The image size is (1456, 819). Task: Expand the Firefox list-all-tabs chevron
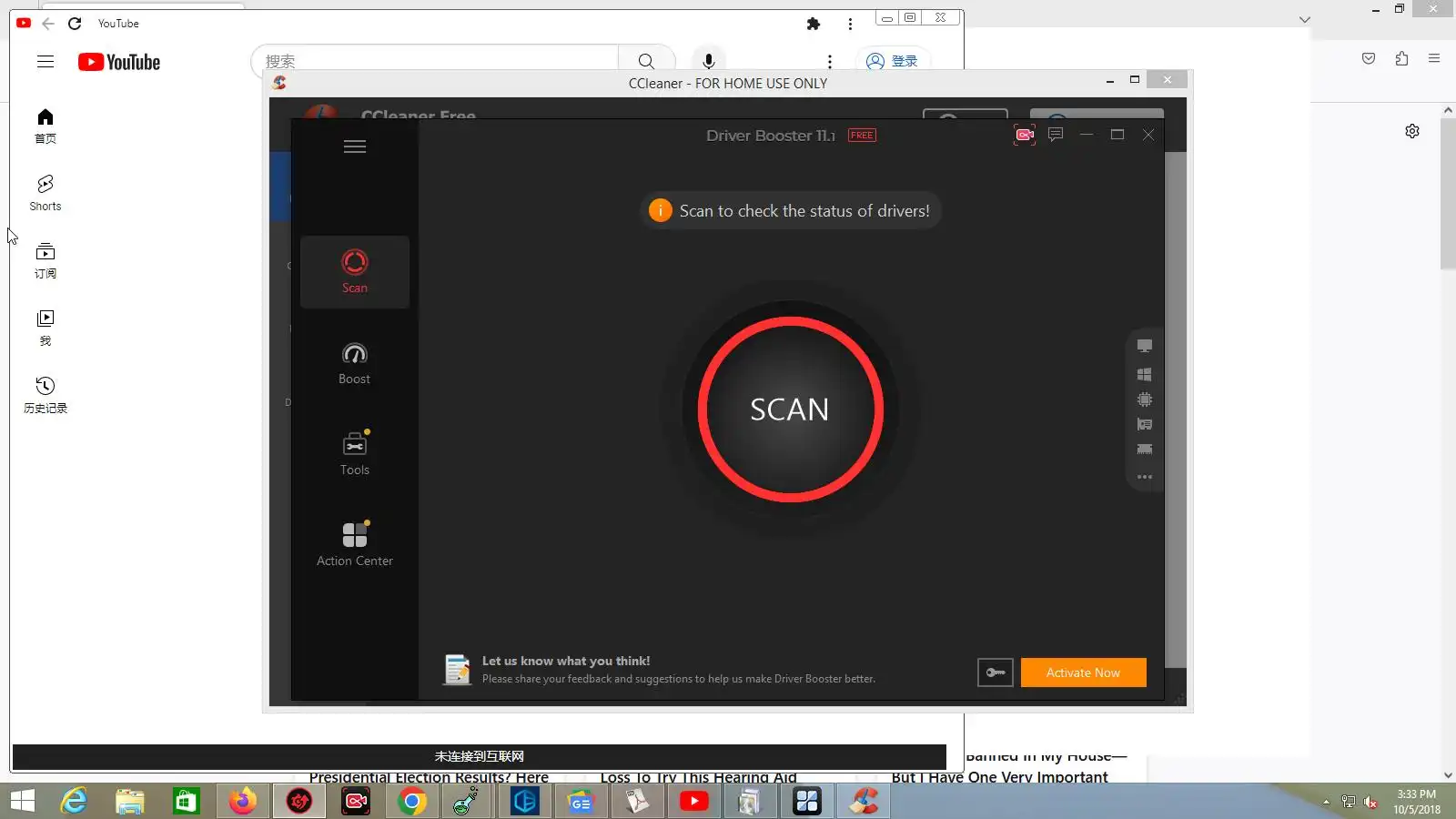1305,19
